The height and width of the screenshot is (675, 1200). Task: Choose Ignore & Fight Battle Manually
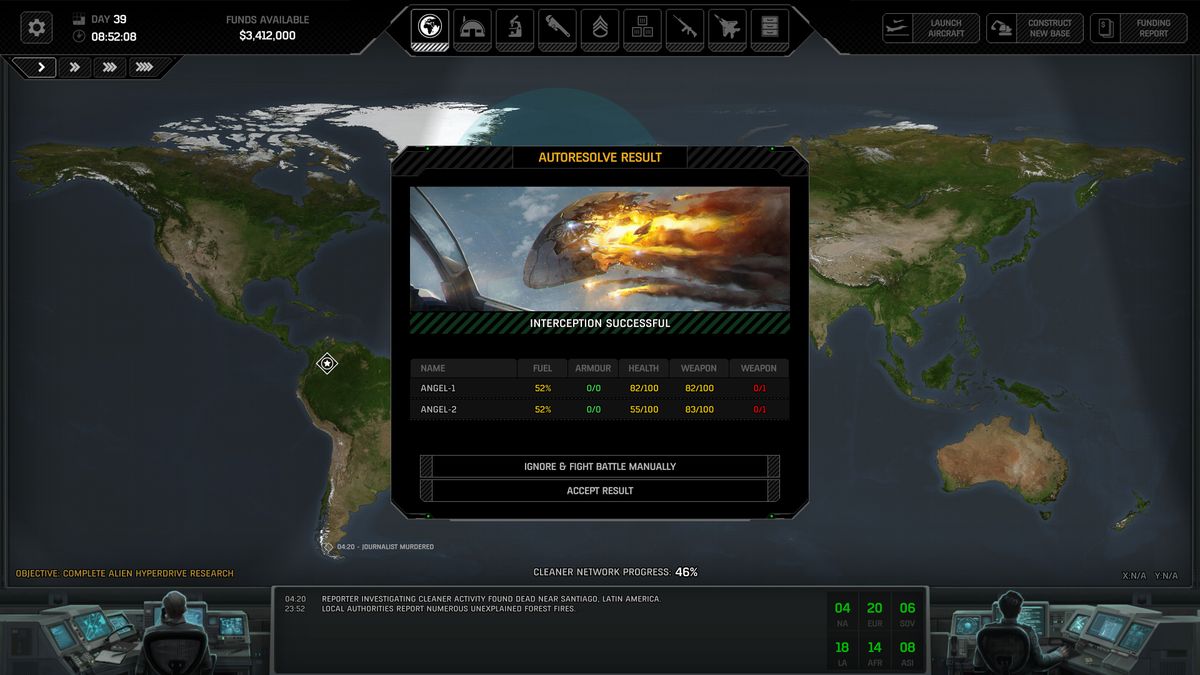click(x=599, y=466)
